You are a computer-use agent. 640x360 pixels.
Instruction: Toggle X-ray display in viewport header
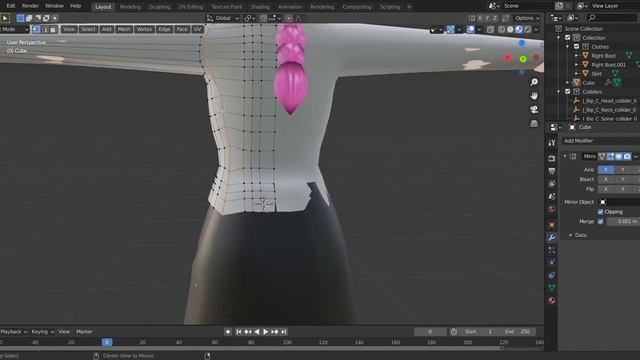coord(490,29)
